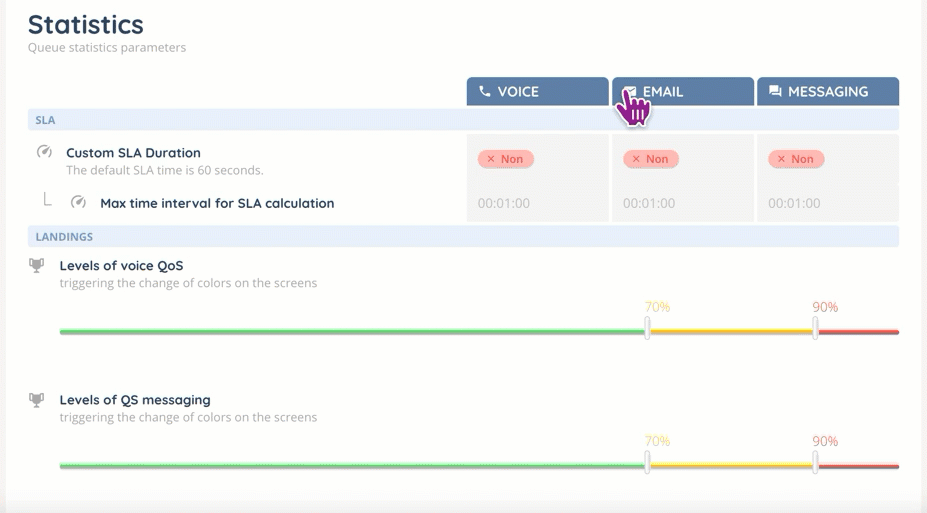Click the green section of voice QoS bar
Image resolution: width=927 pixels, height=513 pixels.
(x=350, y=331)
